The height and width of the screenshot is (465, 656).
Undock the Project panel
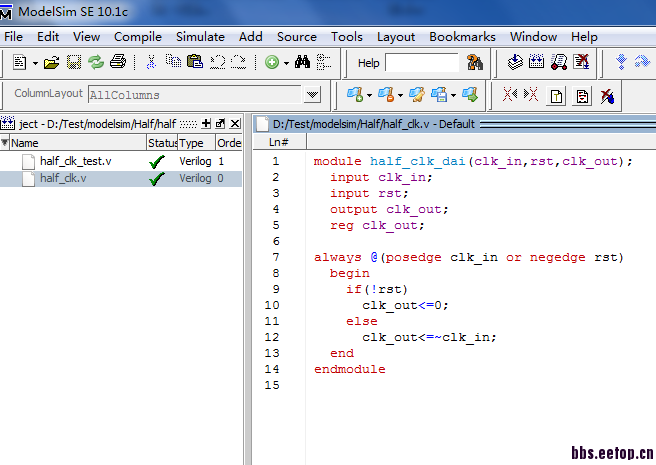click(x=221, y=123)
